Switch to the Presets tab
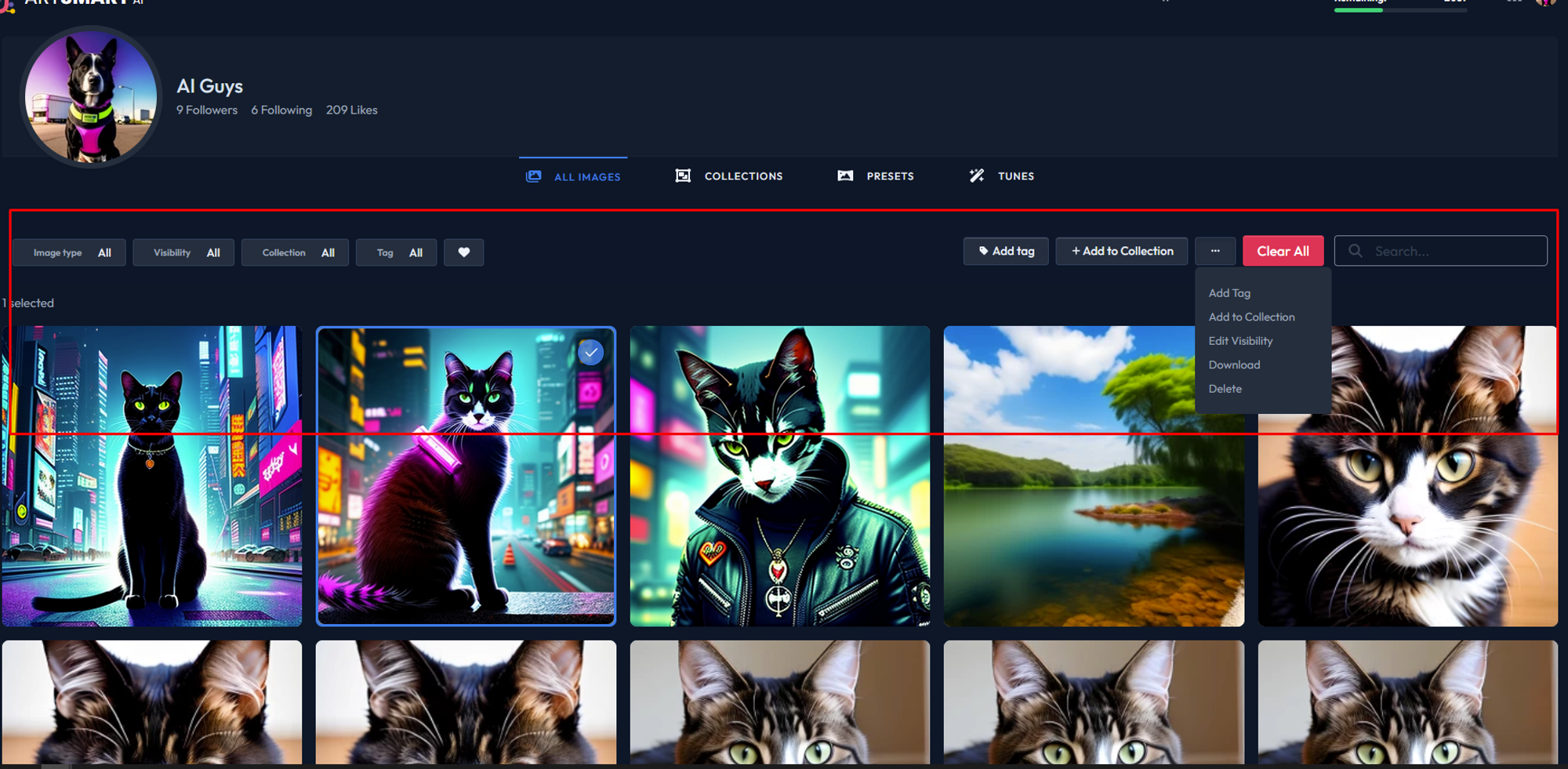 (876, 176)
